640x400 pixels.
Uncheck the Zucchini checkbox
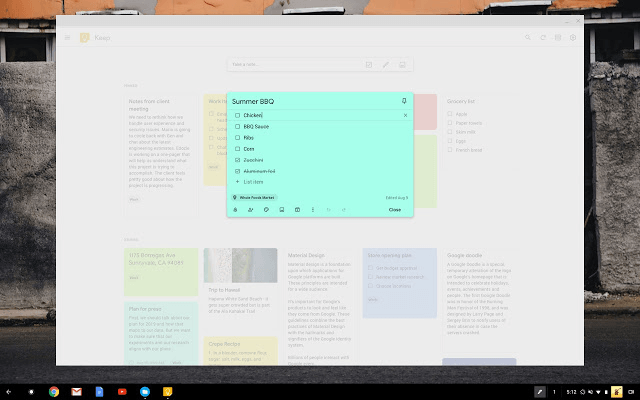pyautogui.click(x=238, y=160)
